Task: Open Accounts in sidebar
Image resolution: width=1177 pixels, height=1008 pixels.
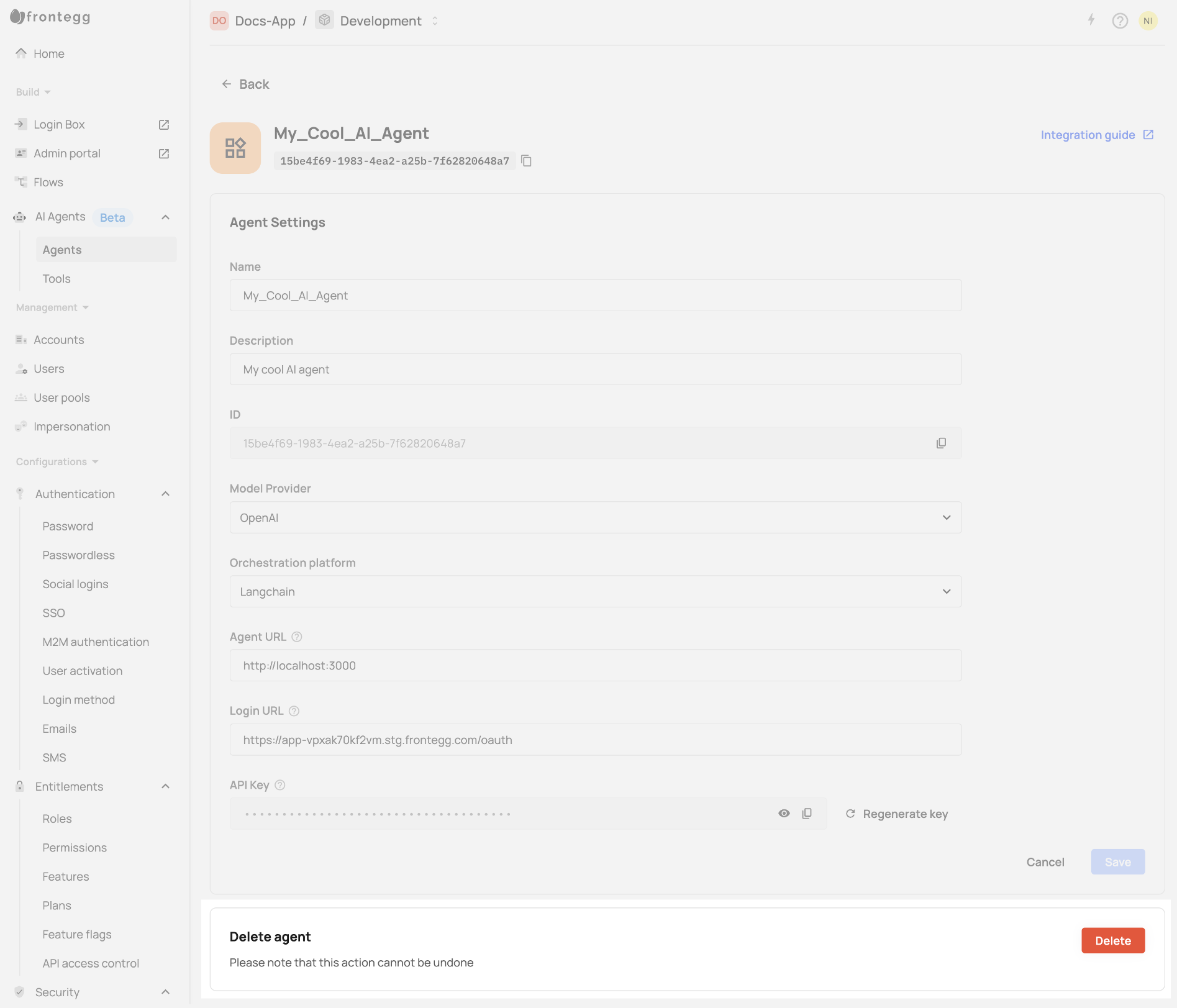Action: pos(58,340)
